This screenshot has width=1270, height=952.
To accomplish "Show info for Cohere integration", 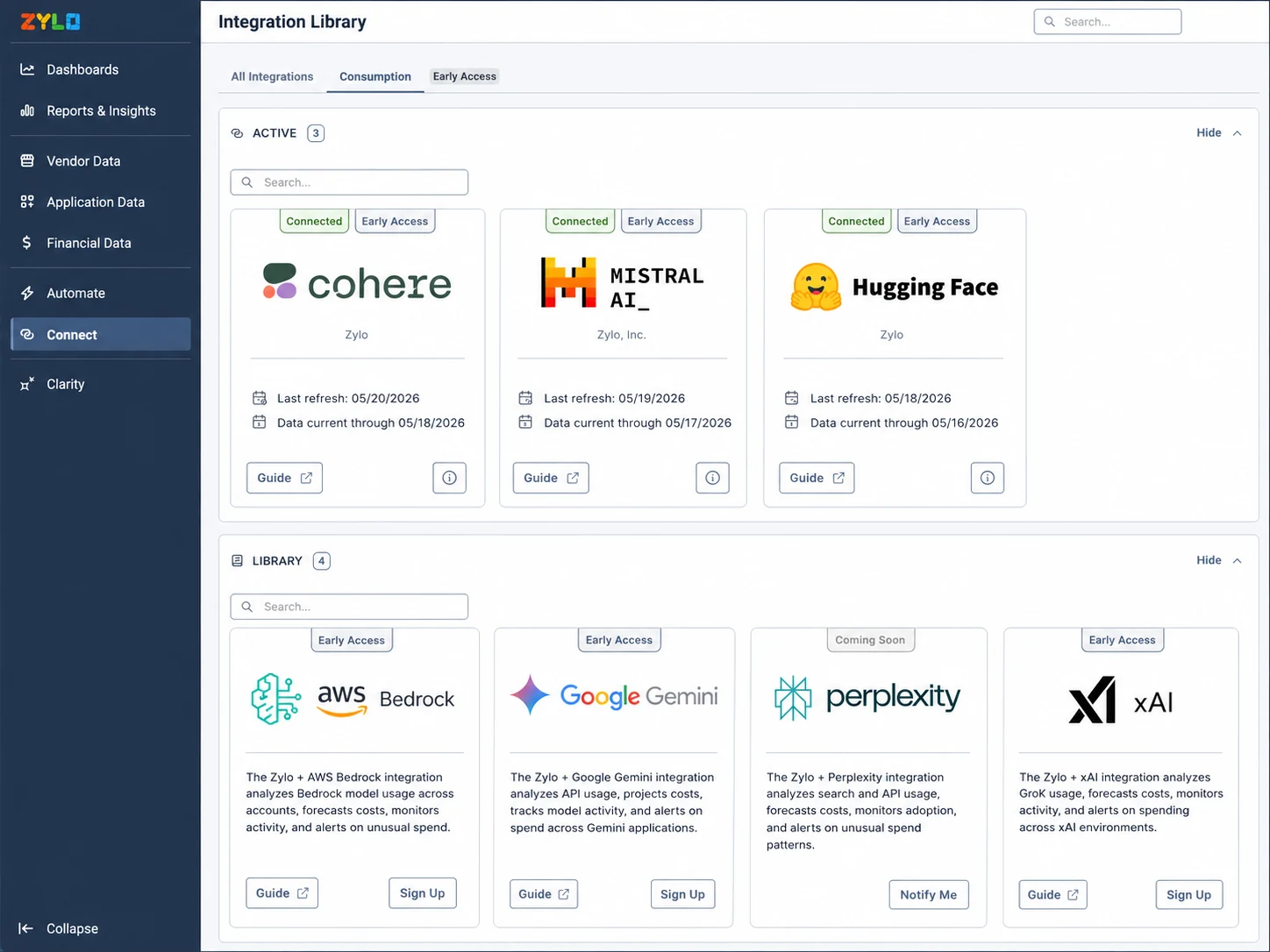I will tap(449, 478).
